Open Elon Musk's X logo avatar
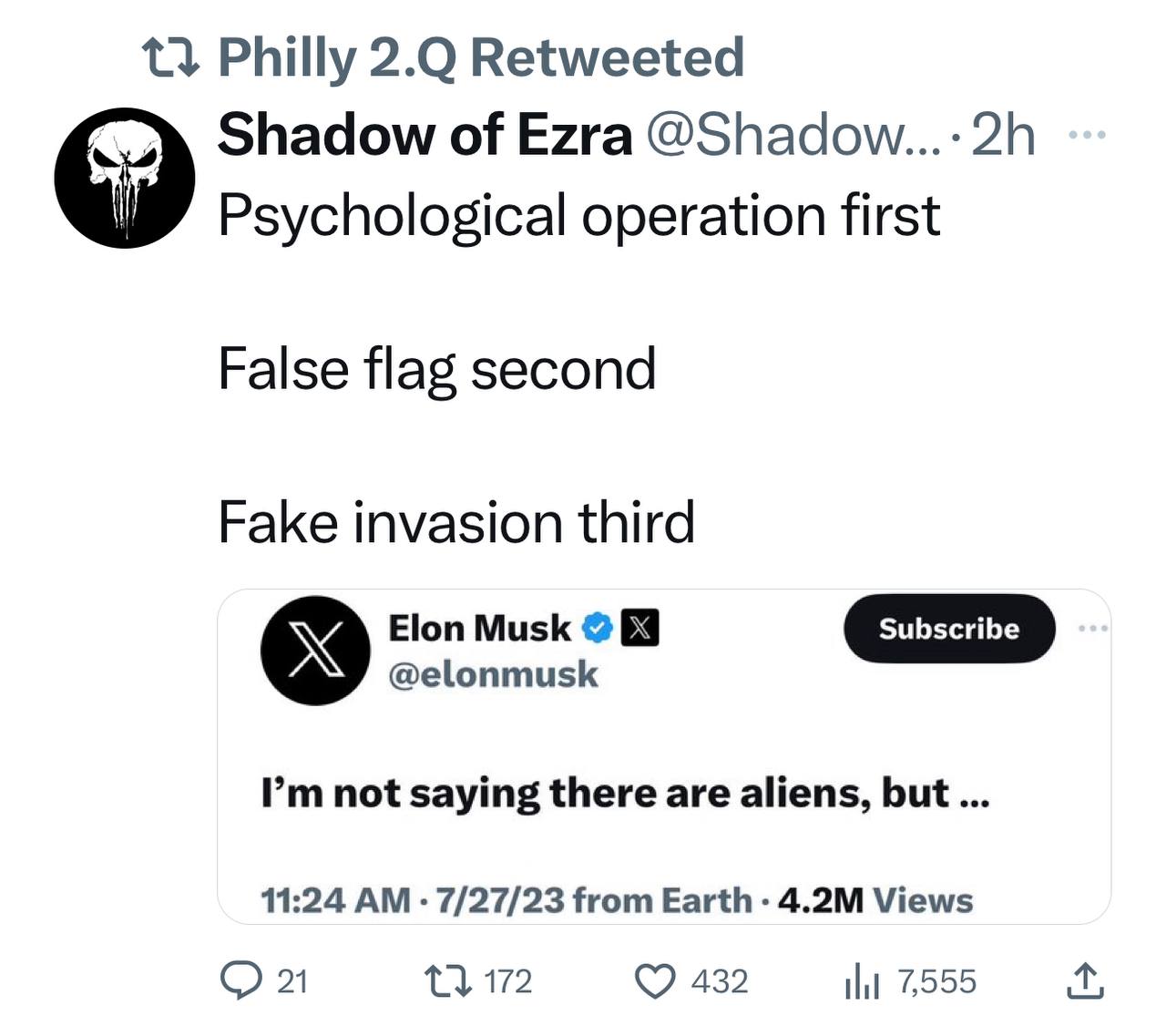Viewport: 1166px width, 1036px height. [x=315, y=651]
